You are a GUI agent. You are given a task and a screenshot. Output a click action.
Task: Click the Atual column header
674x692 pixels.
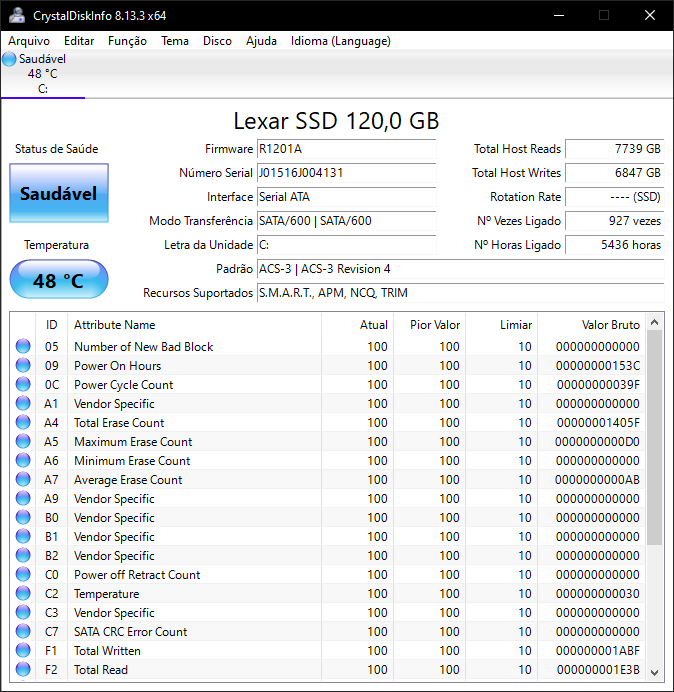click(x=358, y=325)
